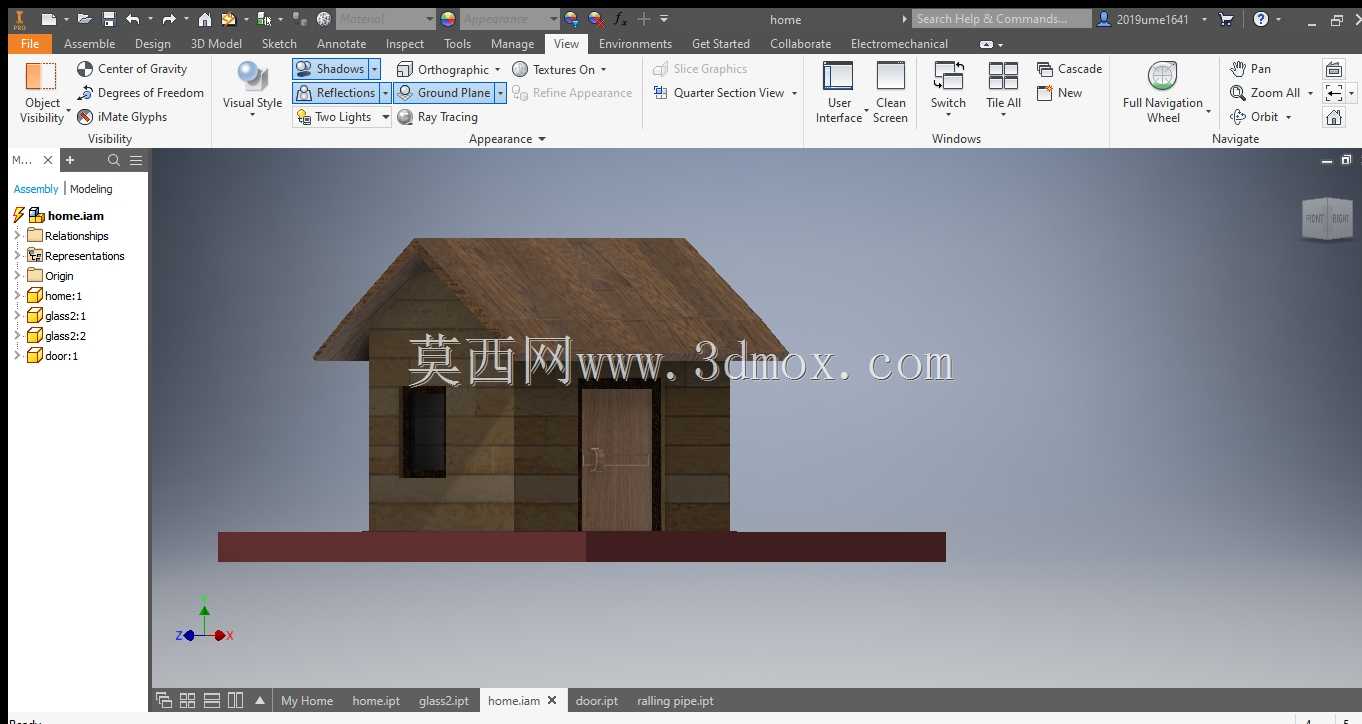Select glass2:2 in browser tree

point(65,336)
